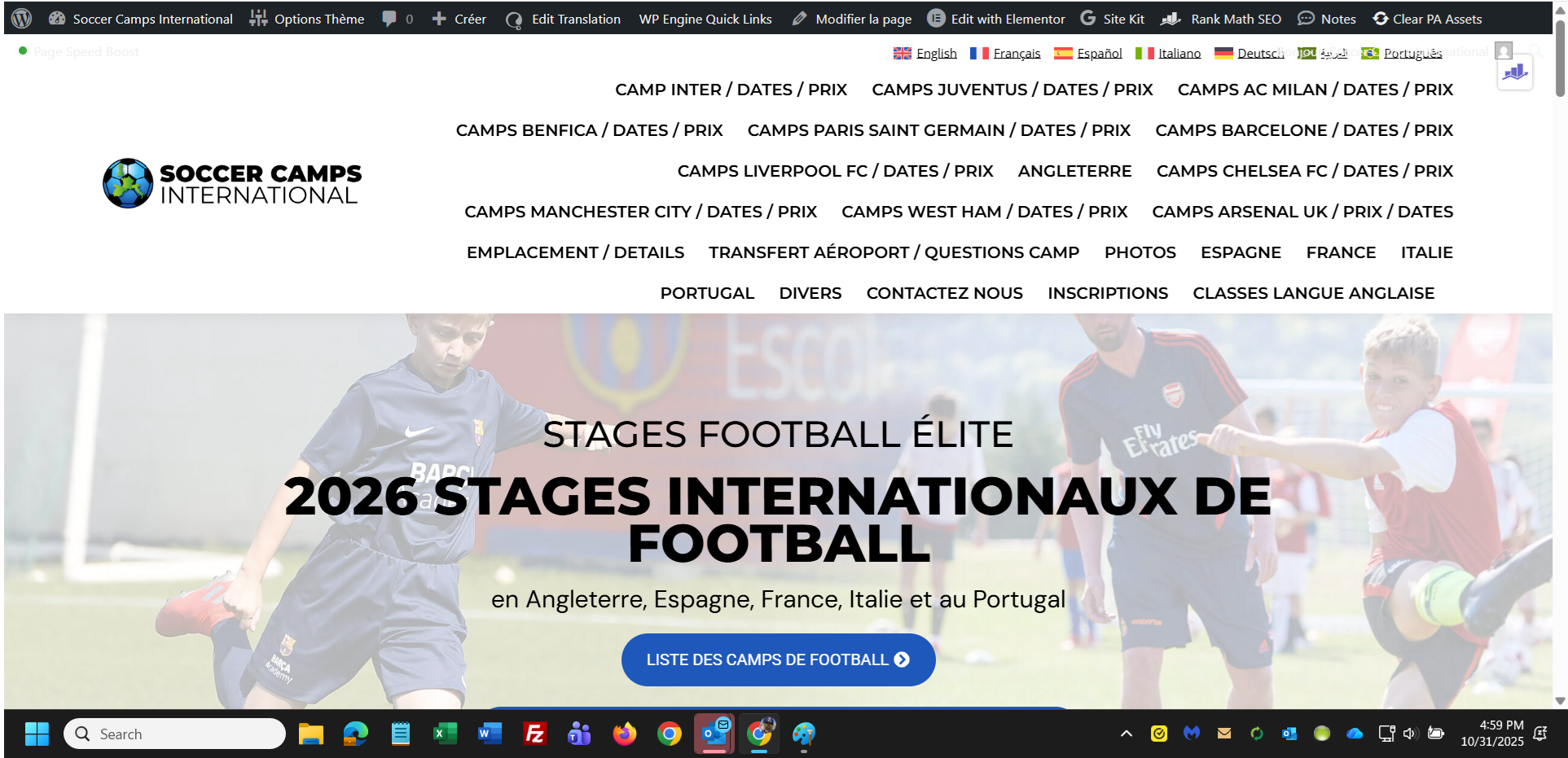Launch Excel from the taskbar

[445, 734]
